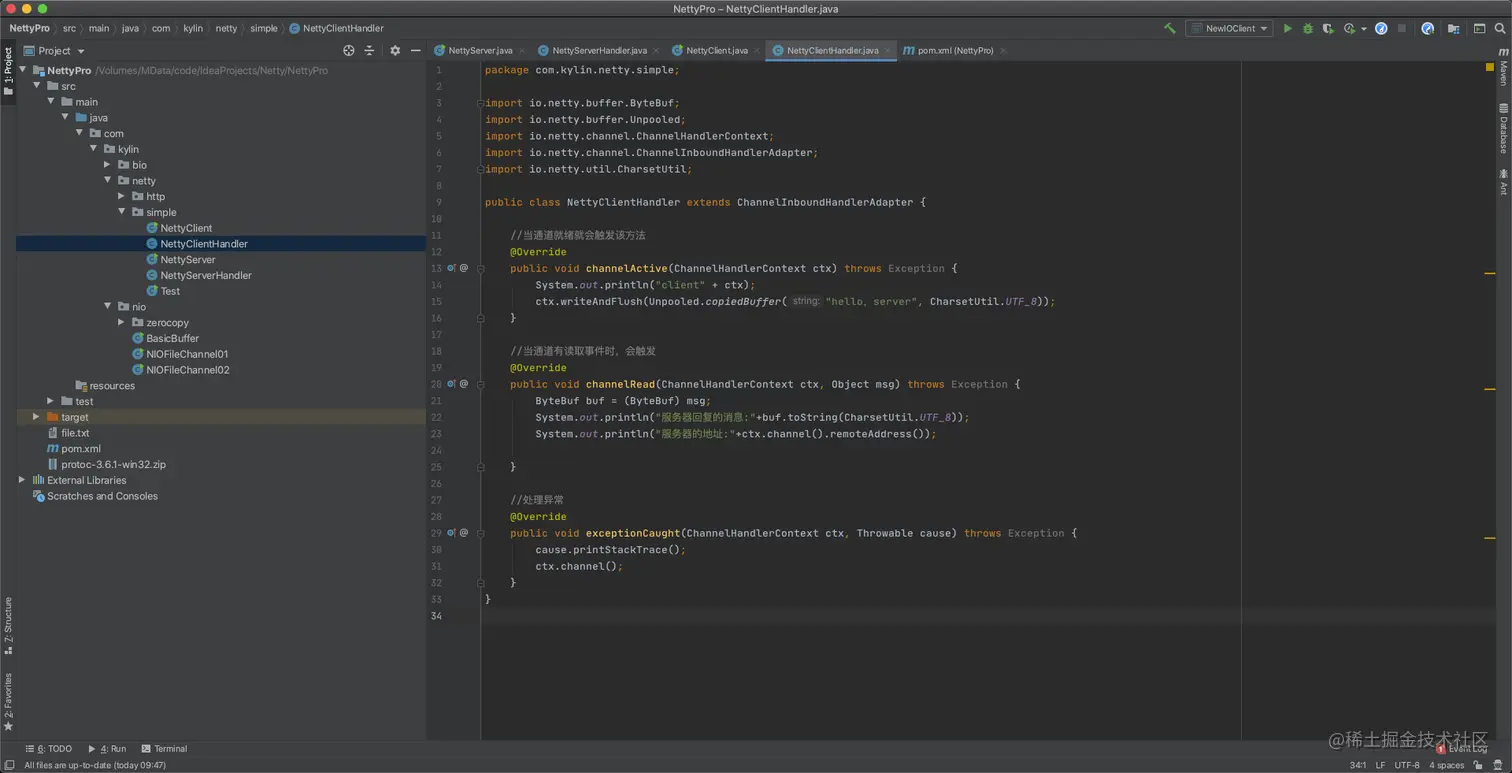This screenshot has height=773, width=1512.
Task: Click the green Run button
Action: point(1287,29)
